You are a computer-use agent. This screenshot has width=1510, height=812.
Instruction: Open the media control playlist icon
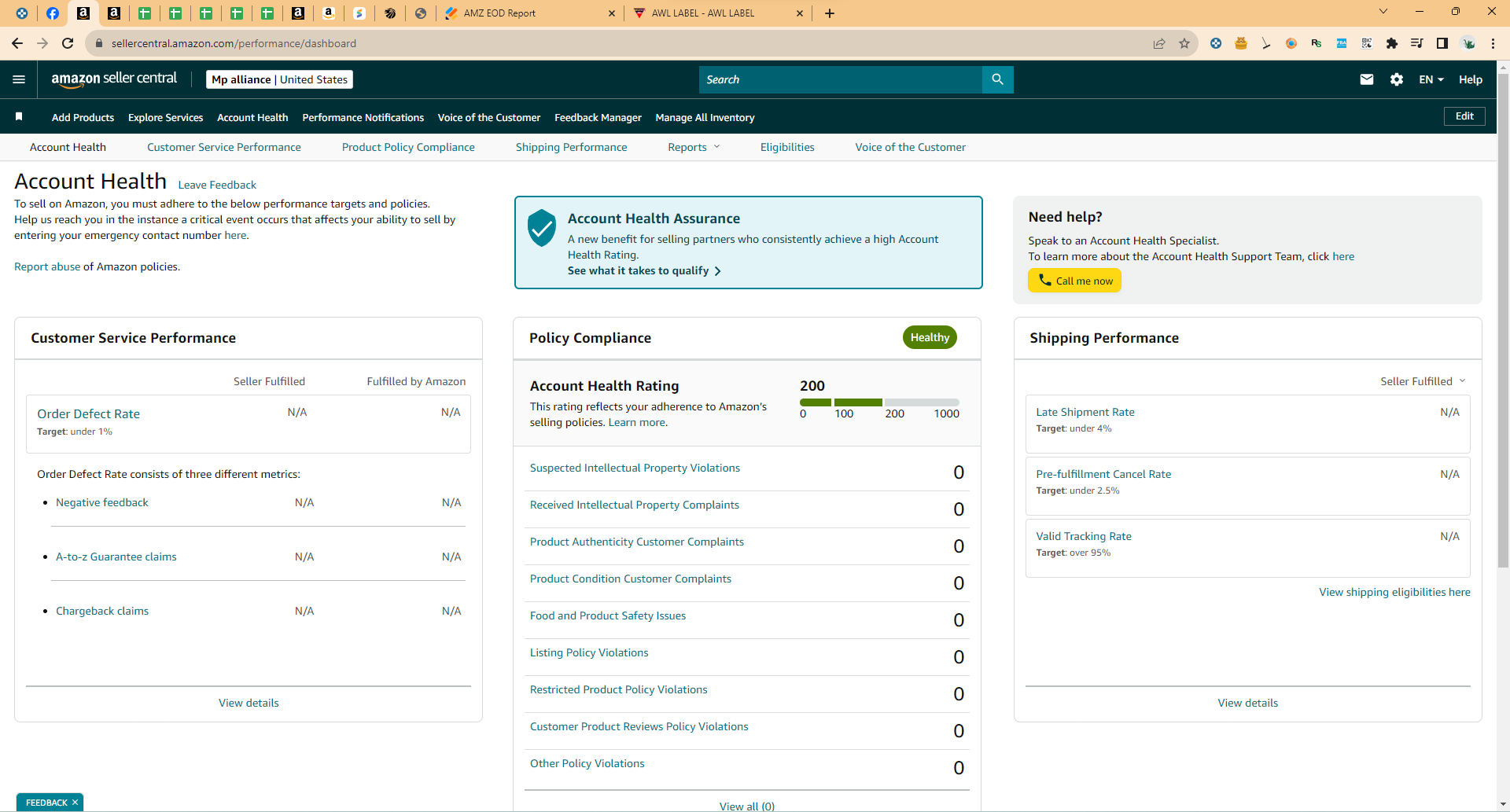1417,43
